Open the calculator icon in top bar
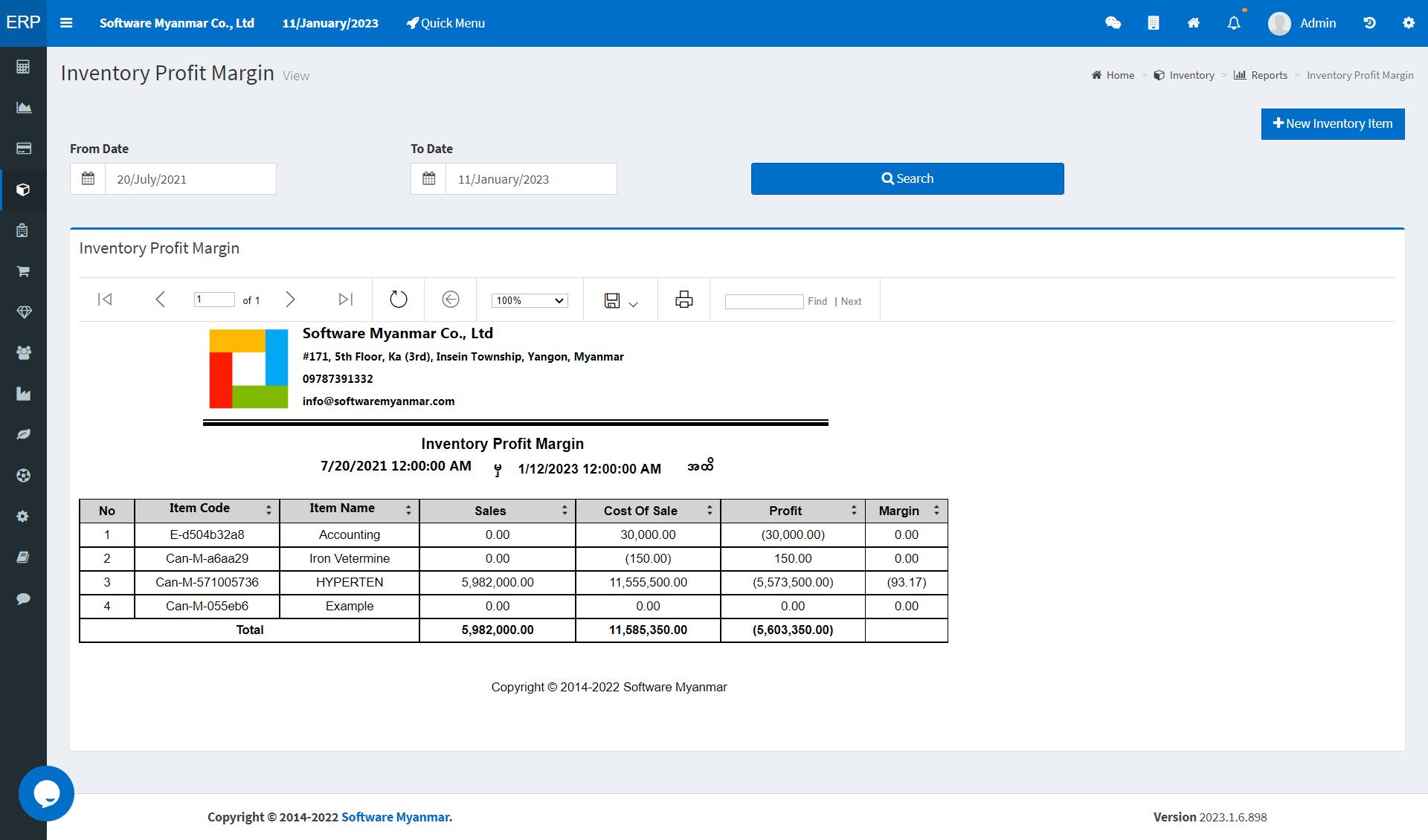 [x=1154, y=23]
